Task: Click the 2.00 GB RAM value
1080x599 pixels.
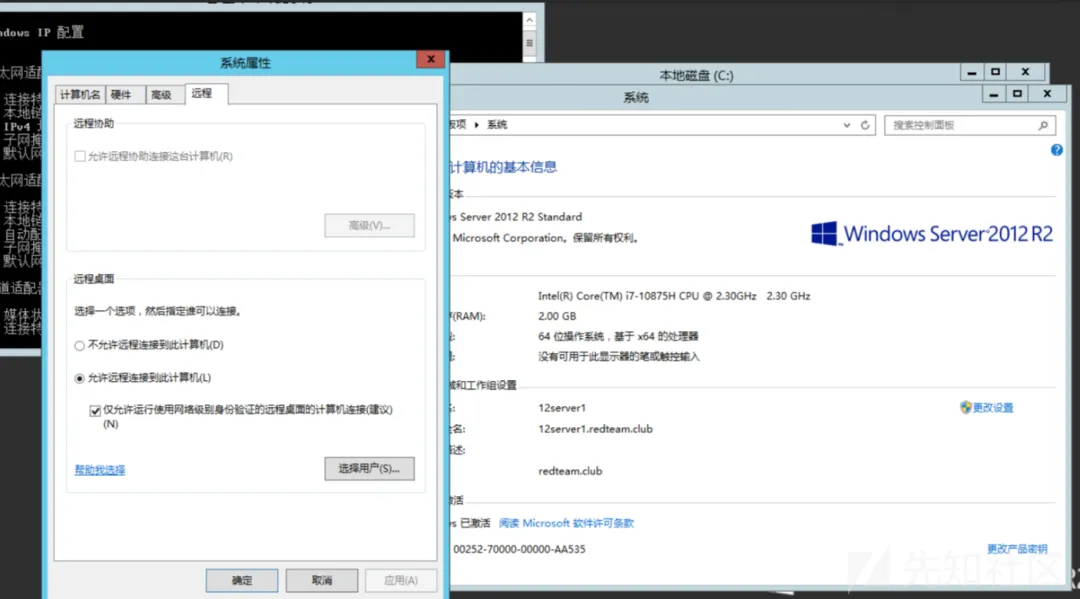Action: pyautogui.click(x=557, y=316)
